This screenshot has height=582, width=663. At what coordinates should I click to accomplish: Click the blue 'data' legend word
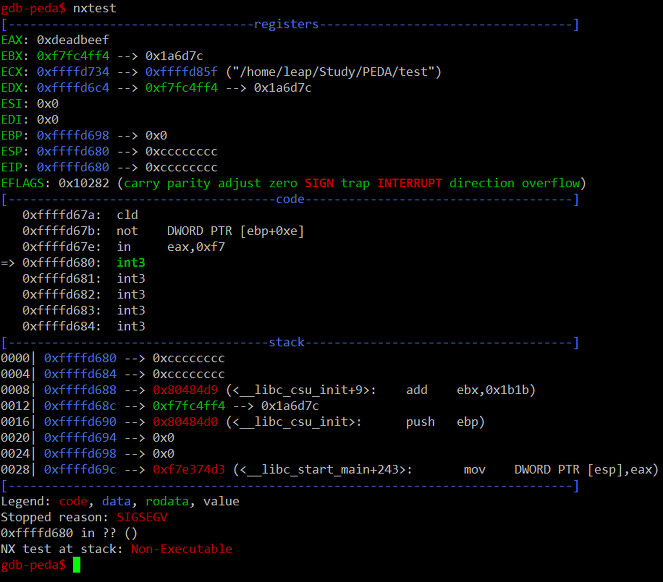click(116, 502)
